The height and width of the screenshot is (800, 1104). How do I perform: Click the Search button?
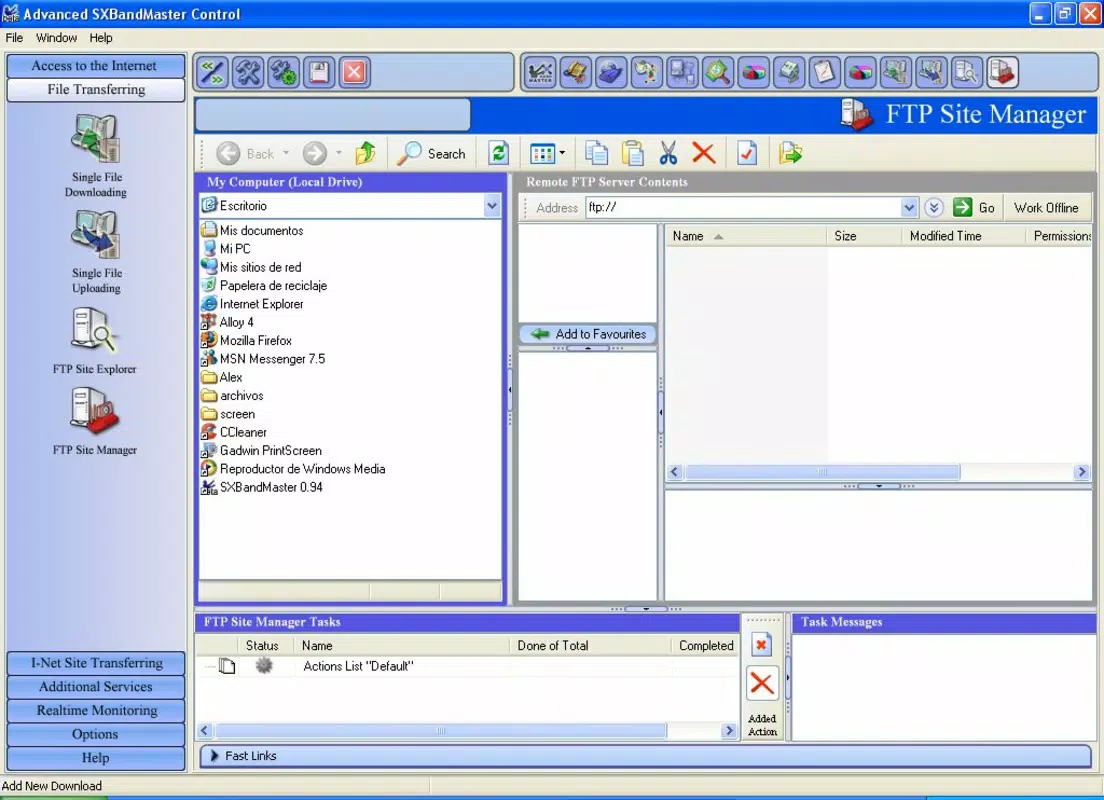point(432,153)
